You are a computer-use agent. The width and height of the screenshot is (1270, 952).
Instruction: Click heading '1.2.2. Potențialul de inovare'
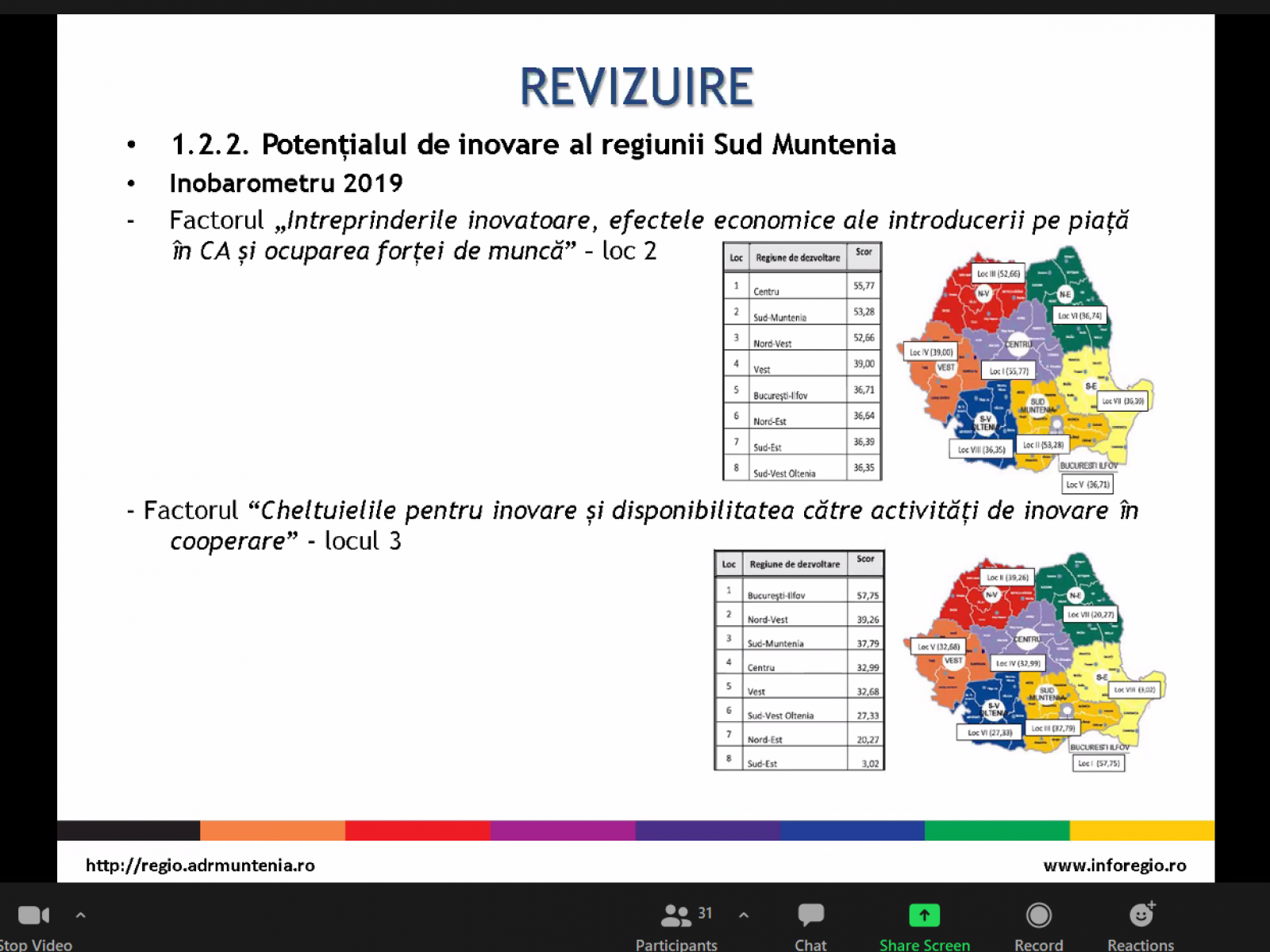pyautogui.click(x=533, y=144)
